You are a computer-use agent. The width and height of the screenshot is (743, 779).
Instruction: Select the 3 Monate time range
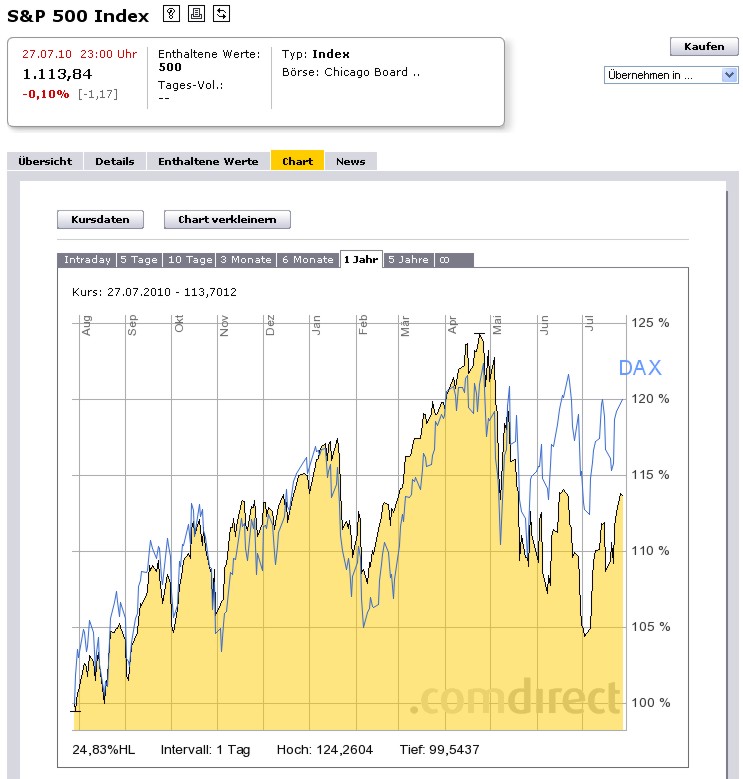pos(246,260)
